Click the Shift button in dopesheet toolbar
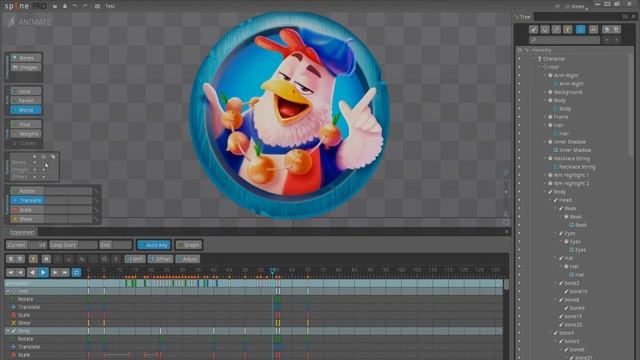Screen dimensions: 640x360 pyautogui.click(x=135, y=259)
